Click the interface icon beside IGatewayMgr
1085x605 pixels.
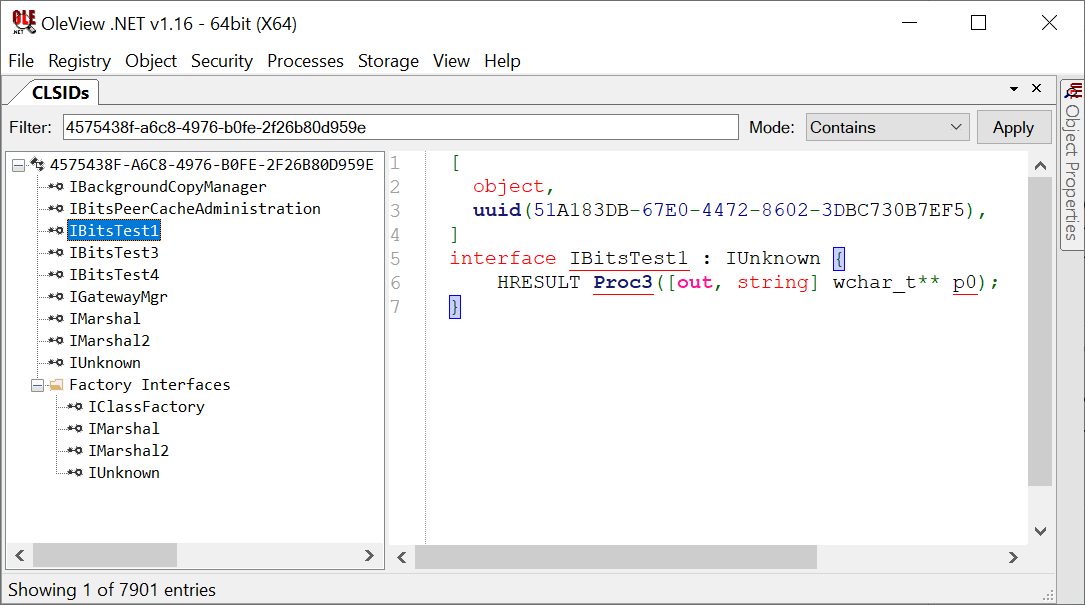[x=56, y=297]
